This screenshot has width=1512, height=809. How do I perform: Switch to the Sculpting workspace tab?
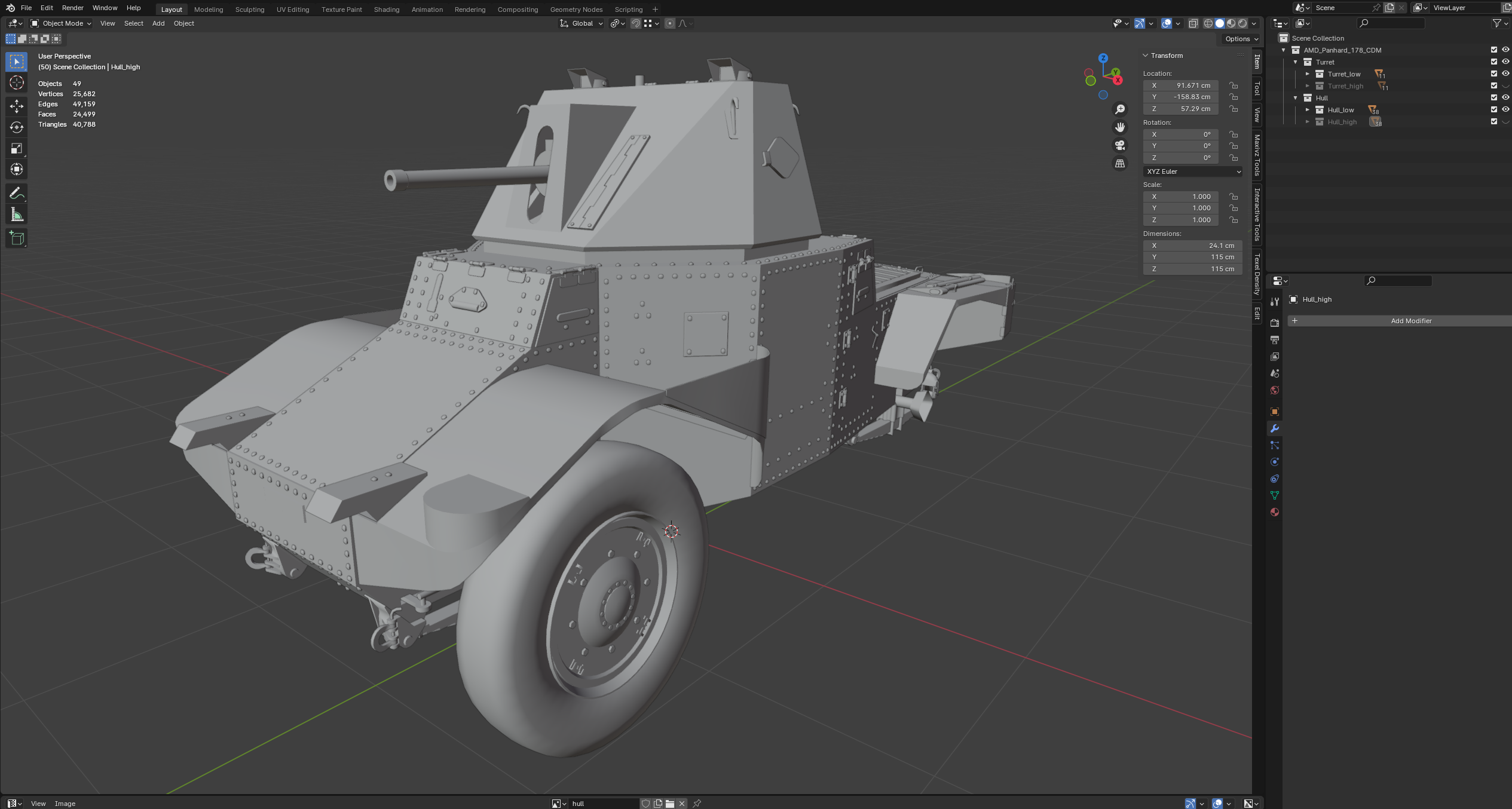tap(250, 10)
